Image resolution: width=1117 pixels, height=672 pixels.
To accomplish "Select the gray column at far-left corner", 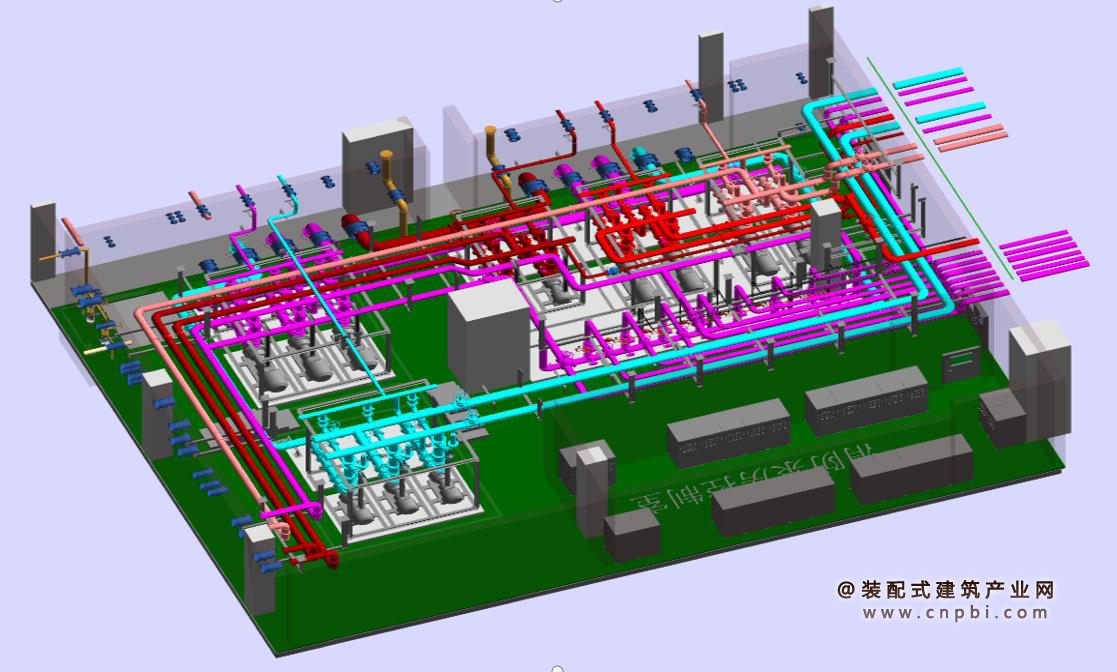I will point(43,242).
